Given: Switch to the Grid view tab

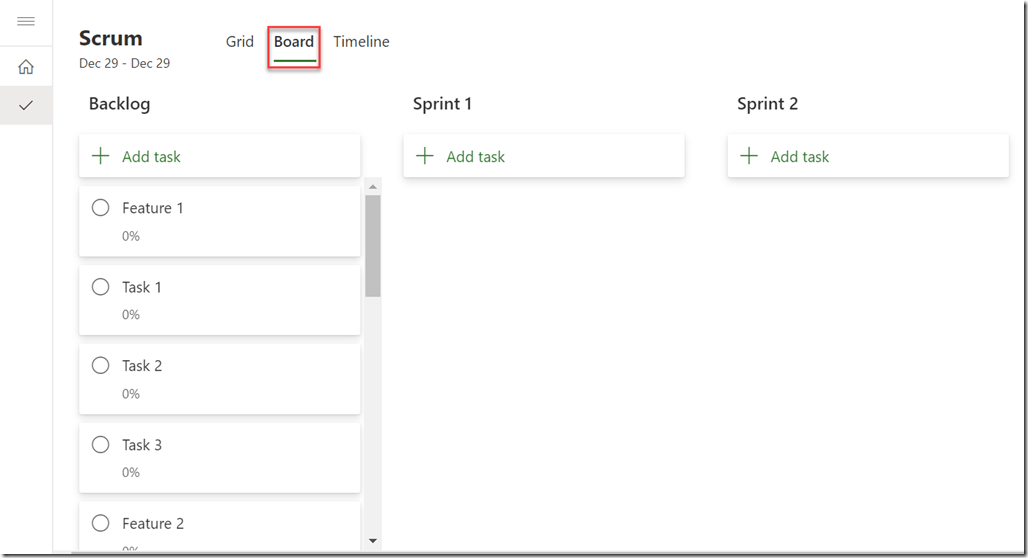Looking at the screenshot, I should click(x=240, y=42).
